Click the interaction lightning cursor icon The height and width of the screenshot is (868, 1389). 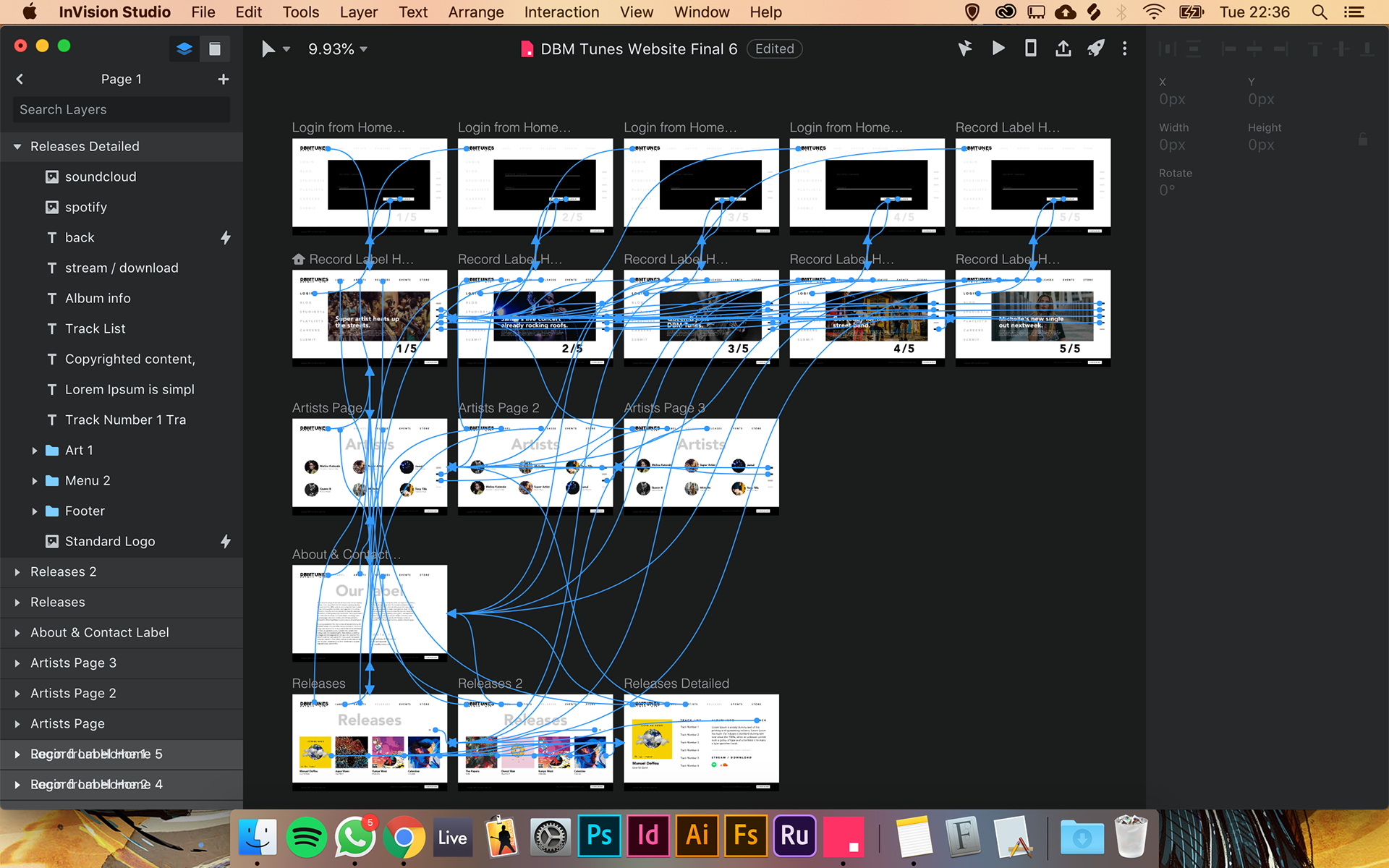[x=965, y=48]
